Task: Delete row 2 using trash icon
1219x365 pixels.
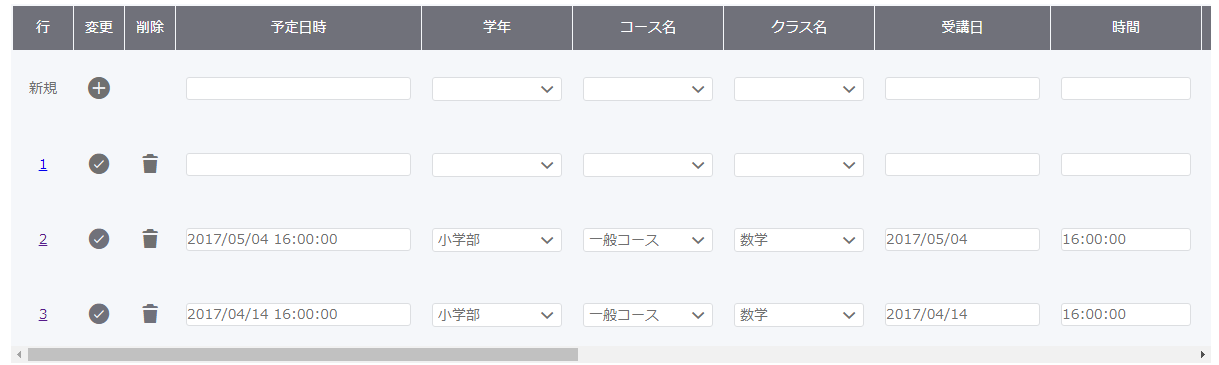Action: (150, 239)
